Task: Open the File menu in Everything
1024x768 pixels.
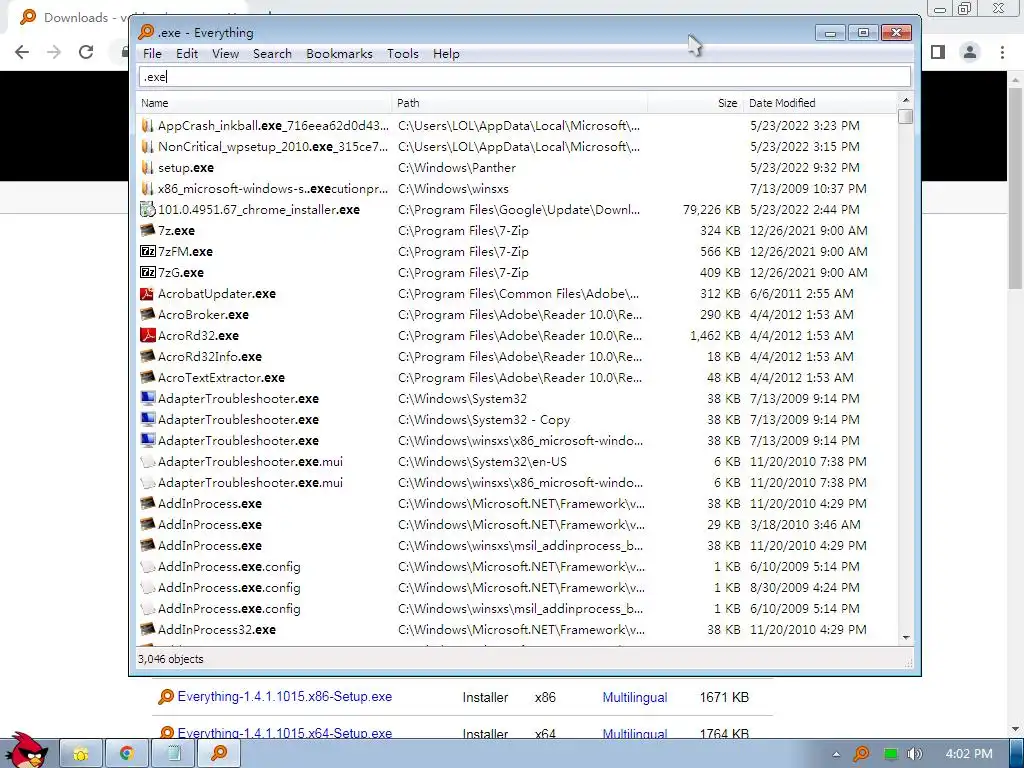Action: click(152, 54)
